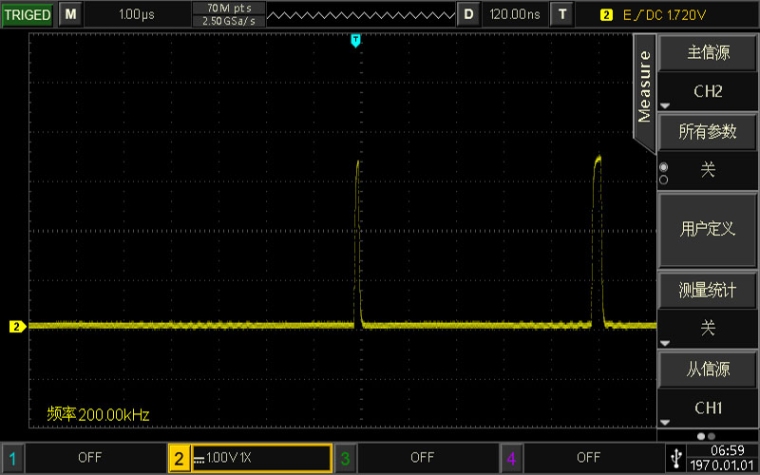Open the 主信源 CH2 source dropdown
Image resolution: width=760 pixels, height=475 pixels.
(707, 72)
